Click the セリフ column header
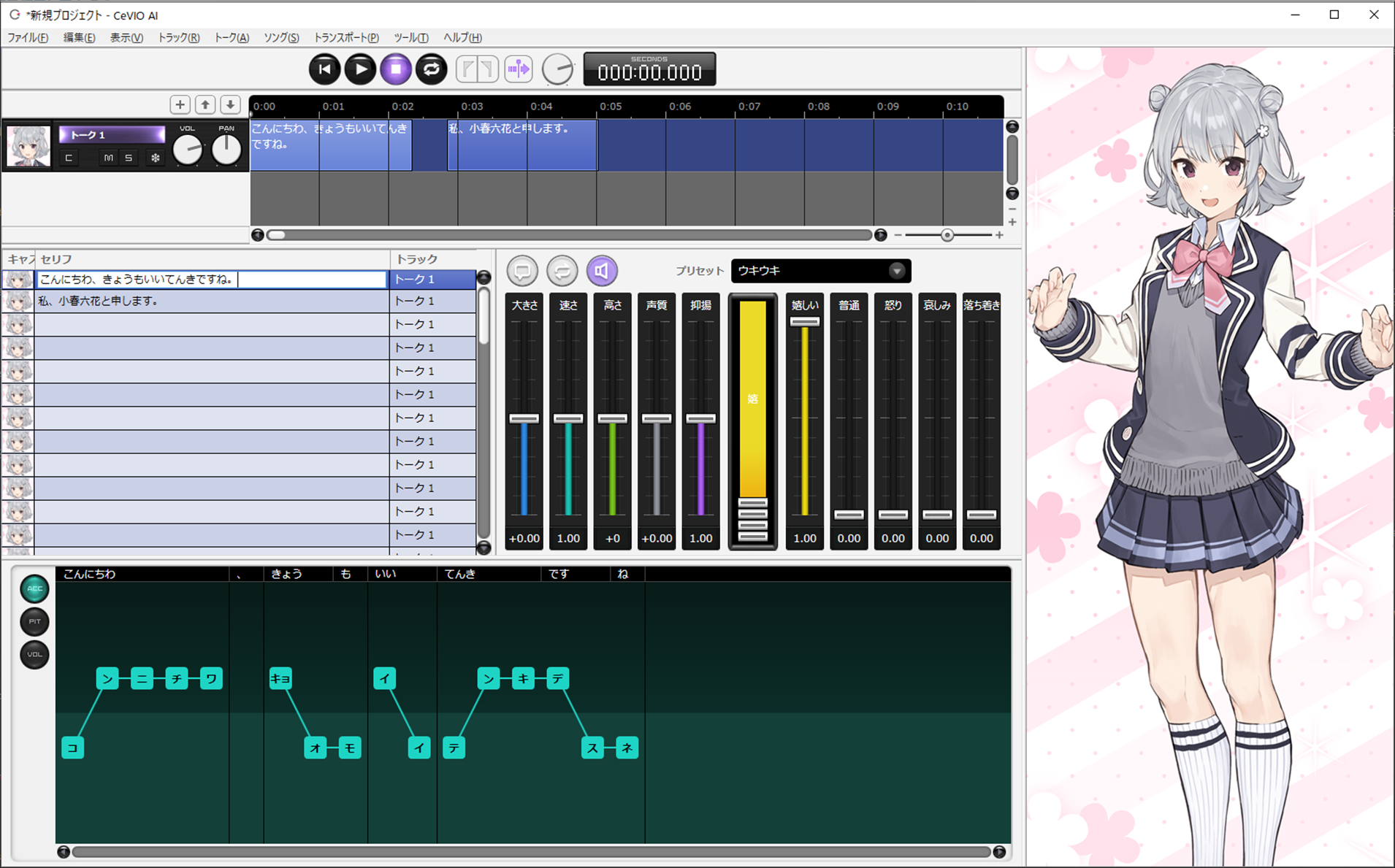 [212, 259]
